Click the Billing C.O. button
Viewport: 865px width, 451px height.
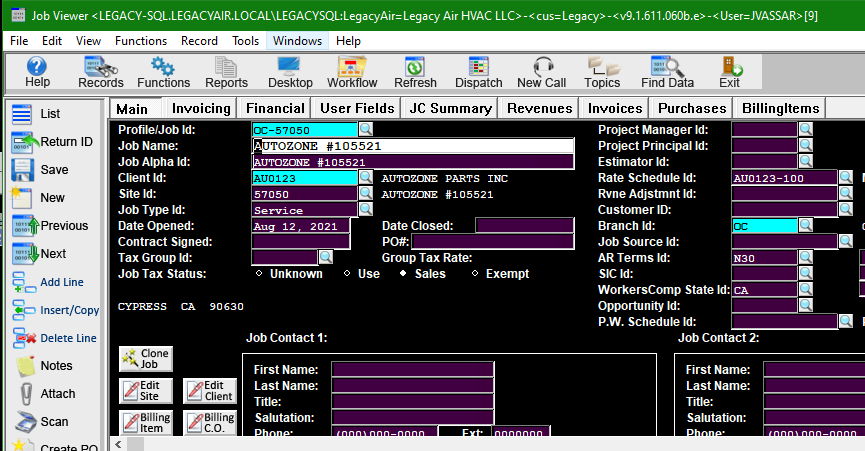[210, 423]
